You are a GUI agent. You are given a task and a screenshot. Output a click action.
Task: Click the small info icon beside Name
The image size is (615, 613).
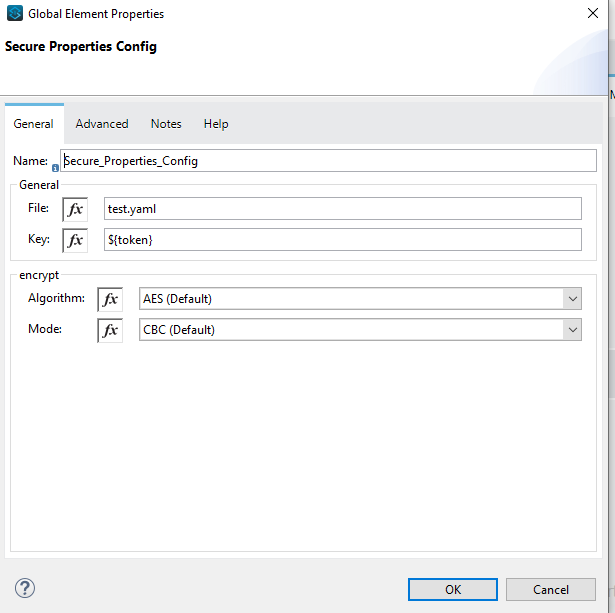pyautogui.click(x=55, y=168)
